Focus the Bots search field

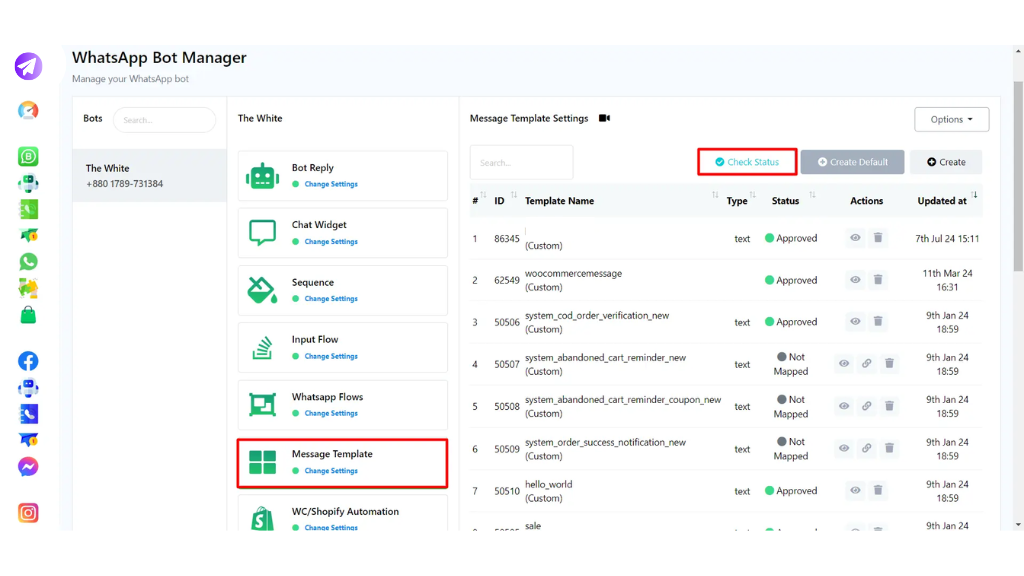pyautogui.click(x=164, y=120)
